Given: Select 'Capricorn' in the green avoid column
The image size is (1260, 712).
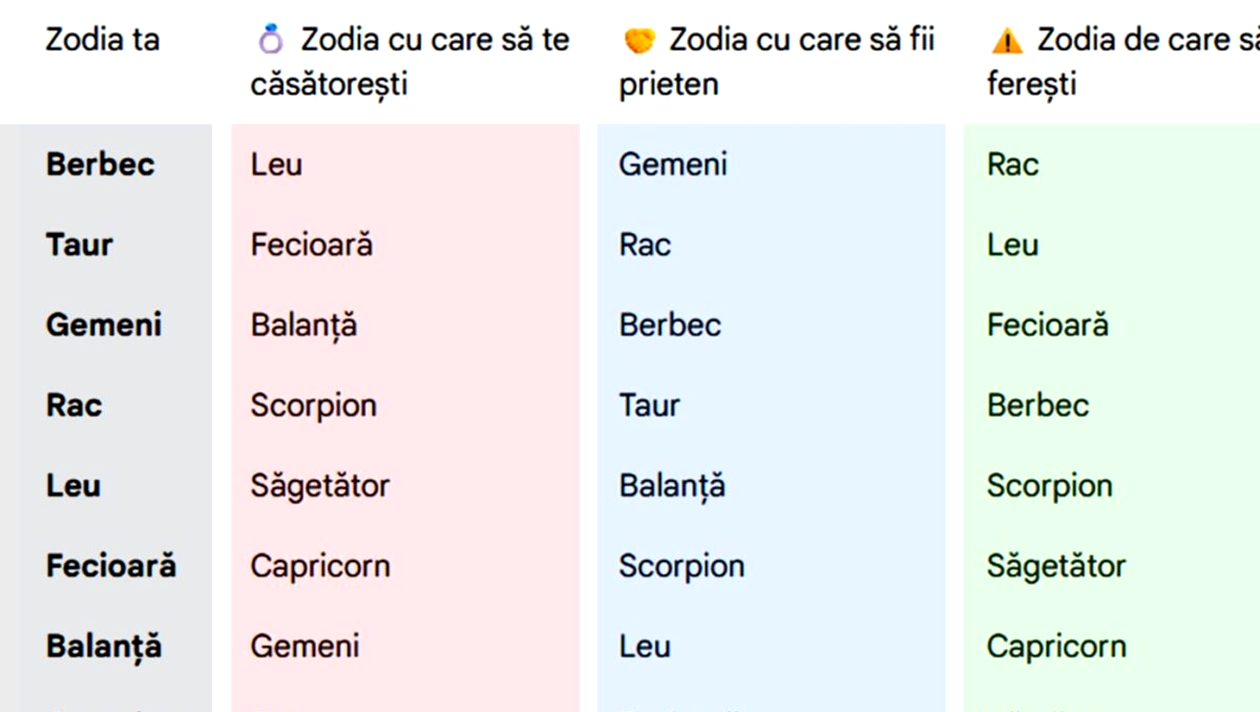Looking at the screenshot, I should pyautogui.click(x=1056, y=646).
